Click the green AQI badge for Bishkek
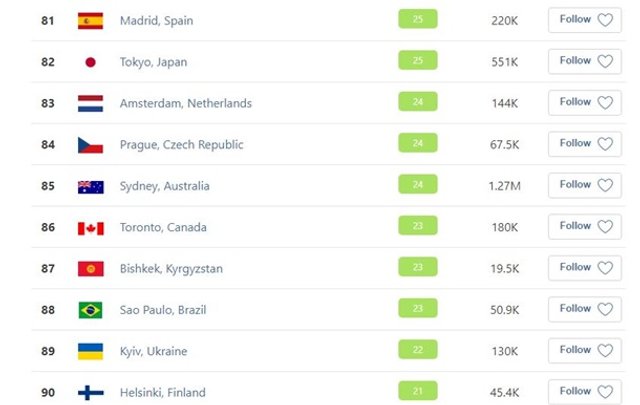The width and height of the screenshot is (640, 405). tap(418, 267)
